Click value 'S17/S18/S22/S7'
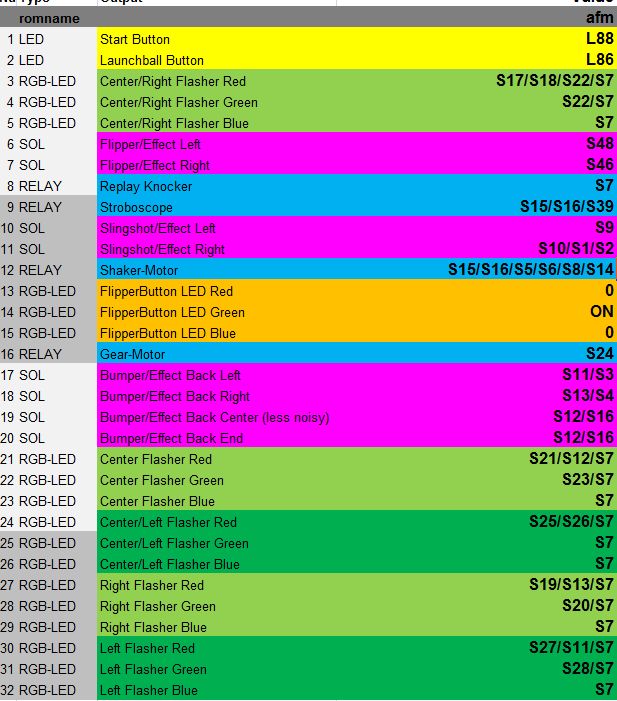 pos(554,81)
